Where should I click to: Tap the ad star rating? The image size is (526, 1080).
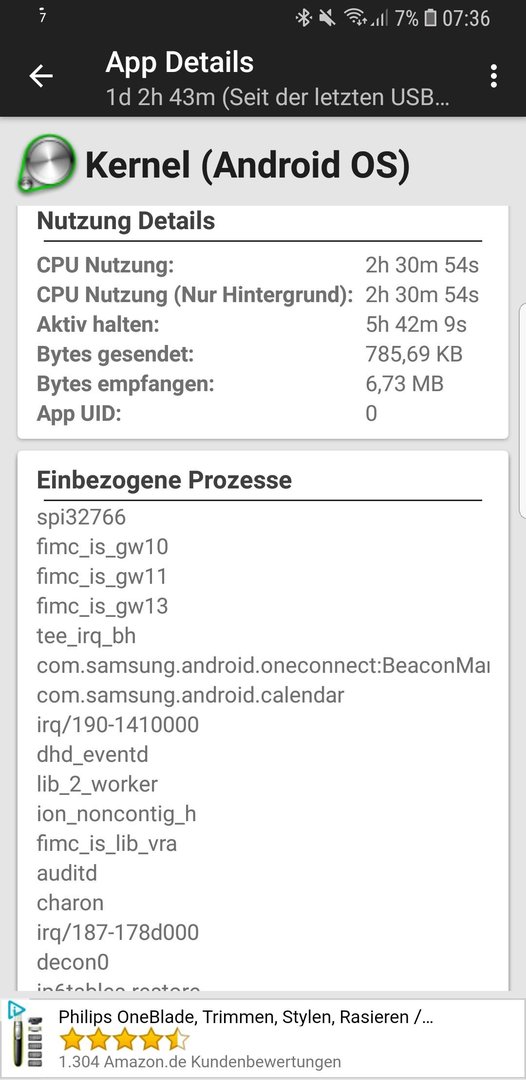[124, 1039]
